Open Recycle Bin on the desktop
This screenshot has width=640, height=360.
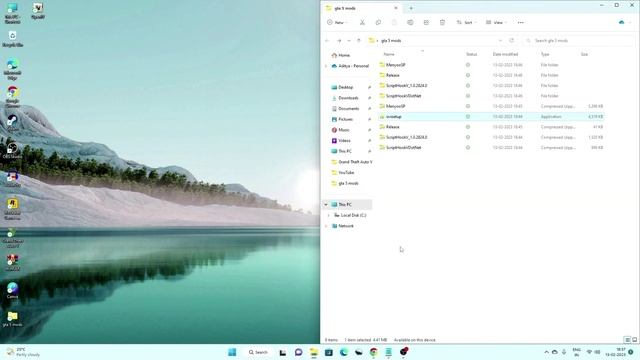[x=13, y=39]
